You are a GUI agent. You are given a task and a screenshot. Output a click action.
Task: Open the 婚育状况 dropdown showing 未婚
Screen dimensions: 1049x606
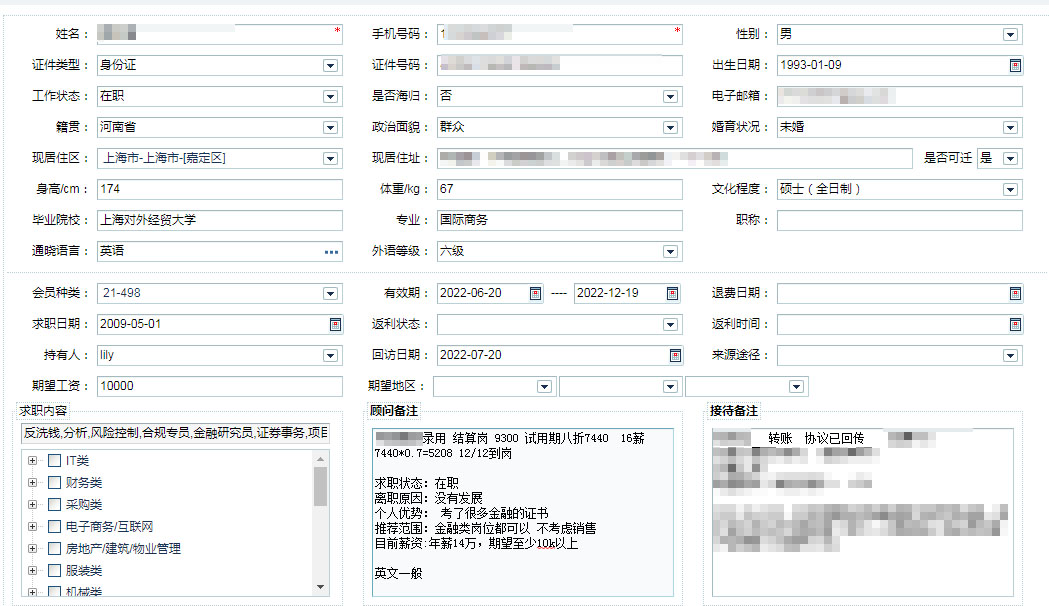1010,128
